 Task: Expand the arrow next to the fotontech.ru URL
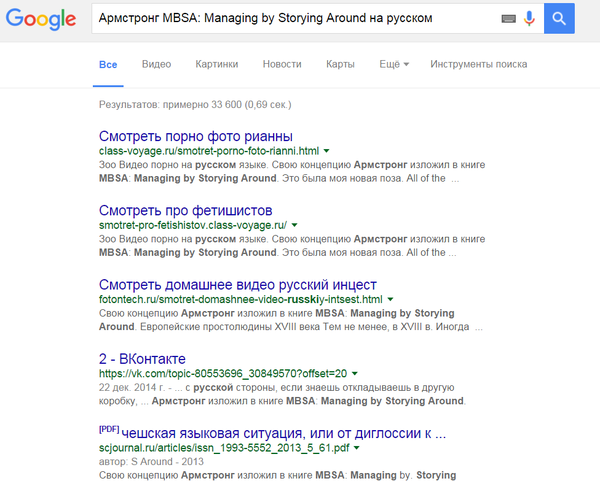(390, 300)
